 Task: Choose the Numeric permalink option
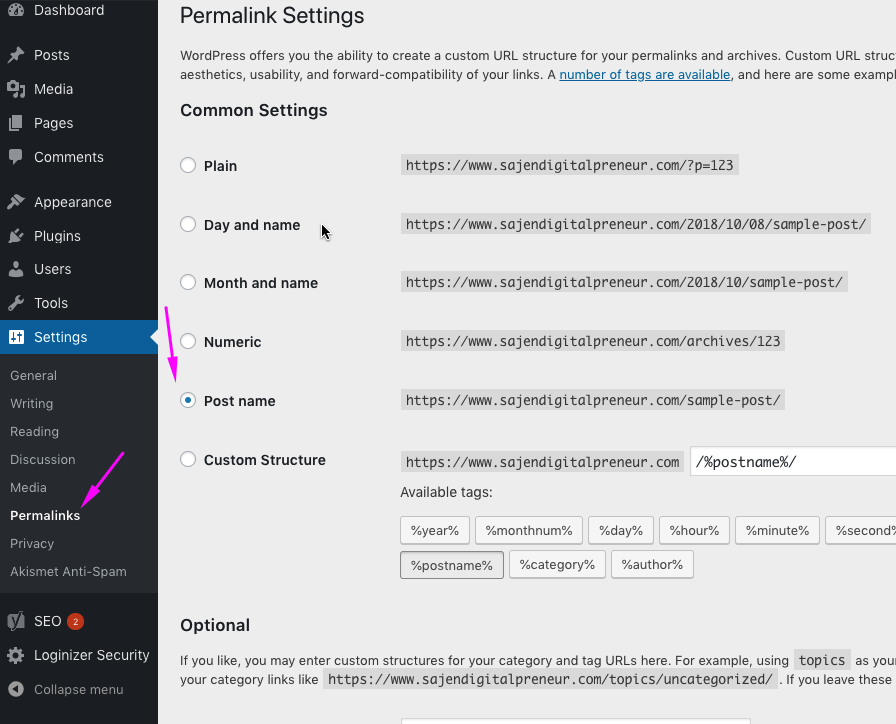[188, 342]
